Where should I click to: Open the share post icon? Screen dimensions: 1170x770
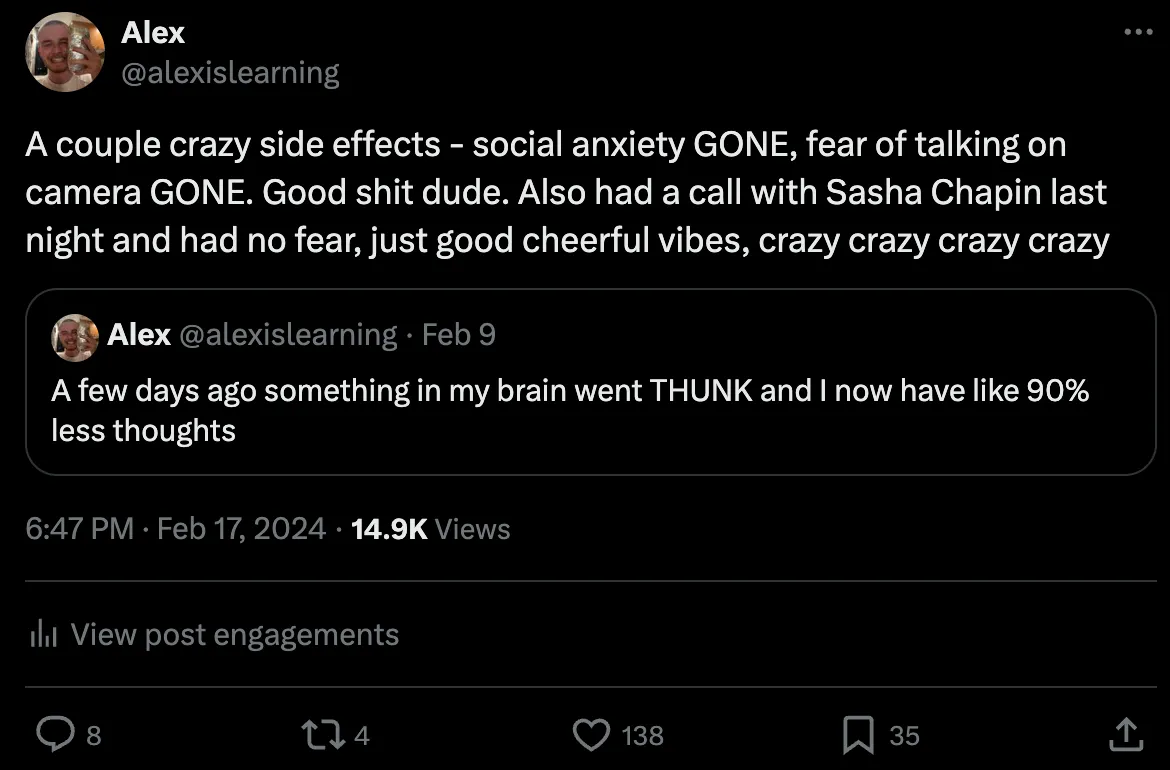pos(1125,736)
